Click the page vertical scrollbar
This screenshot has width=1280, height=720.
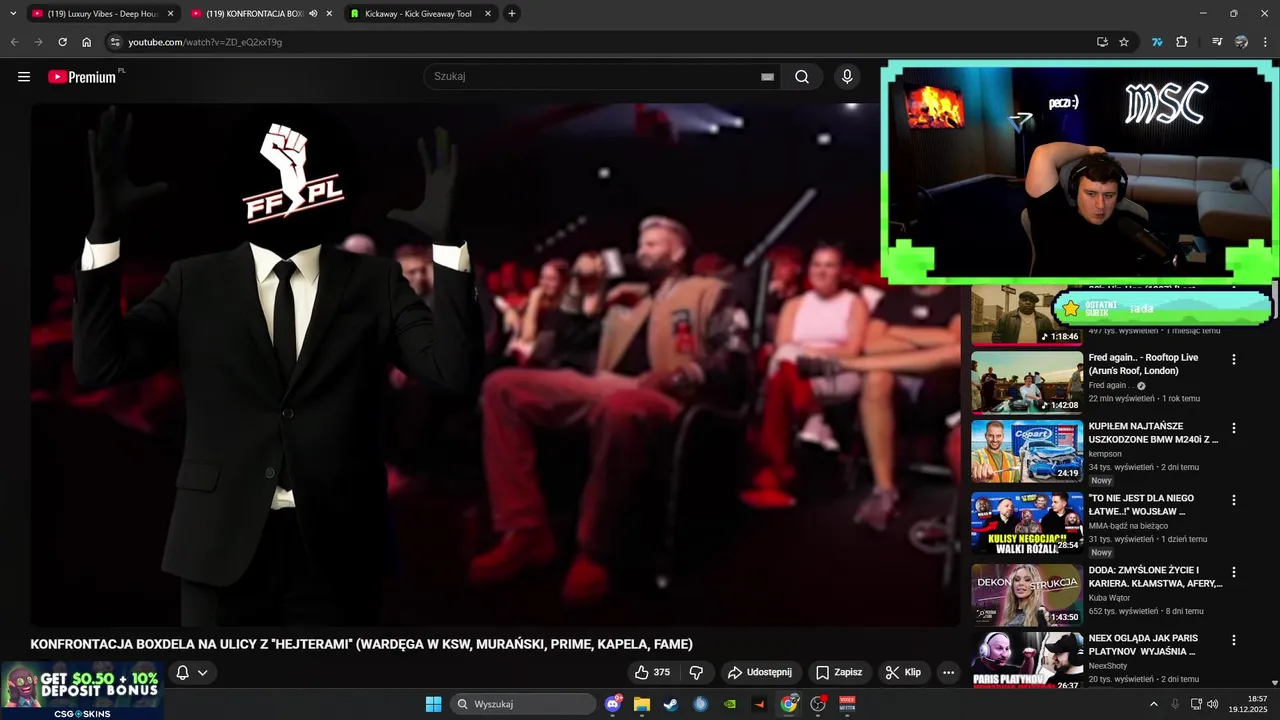pos(1275,300)
